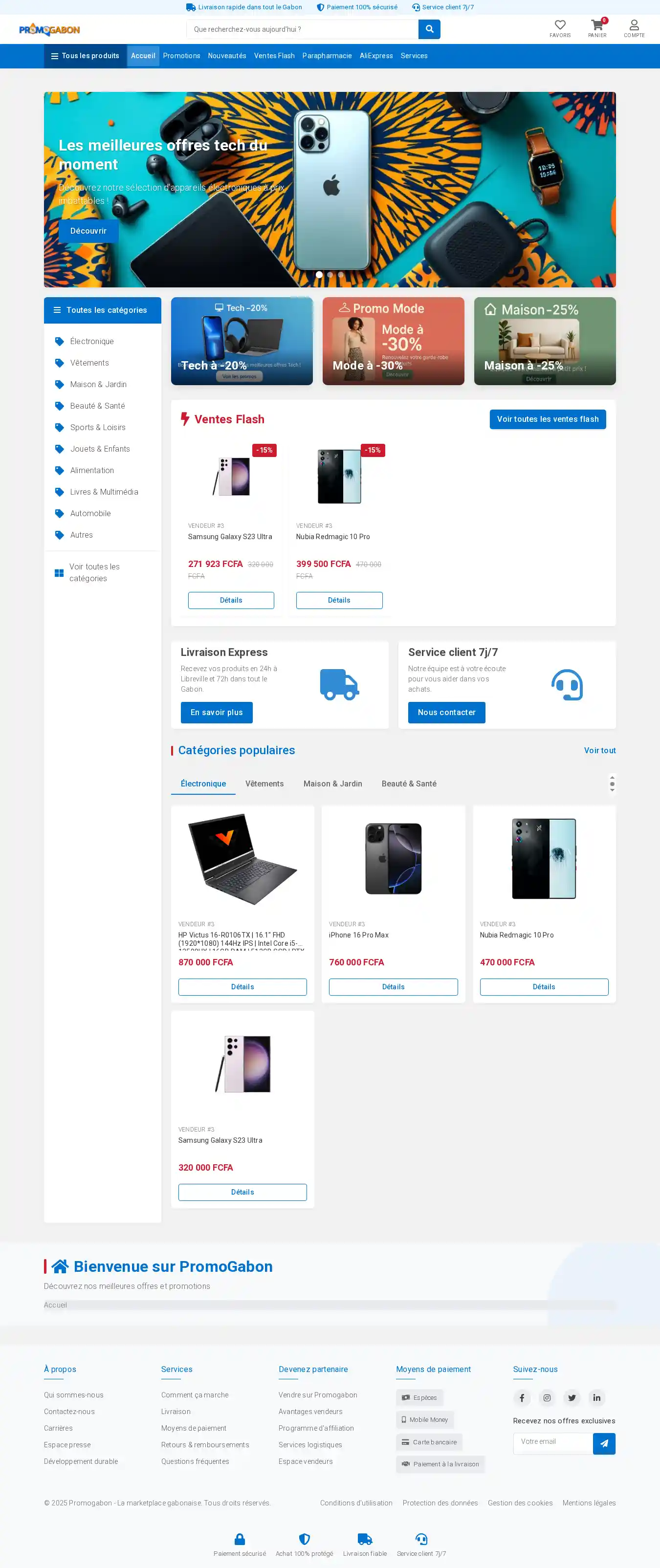The height and width of the screenshot is (1568, 660).
Task: Click Voir toutes les ventes flash
Action: coord(548,419)
